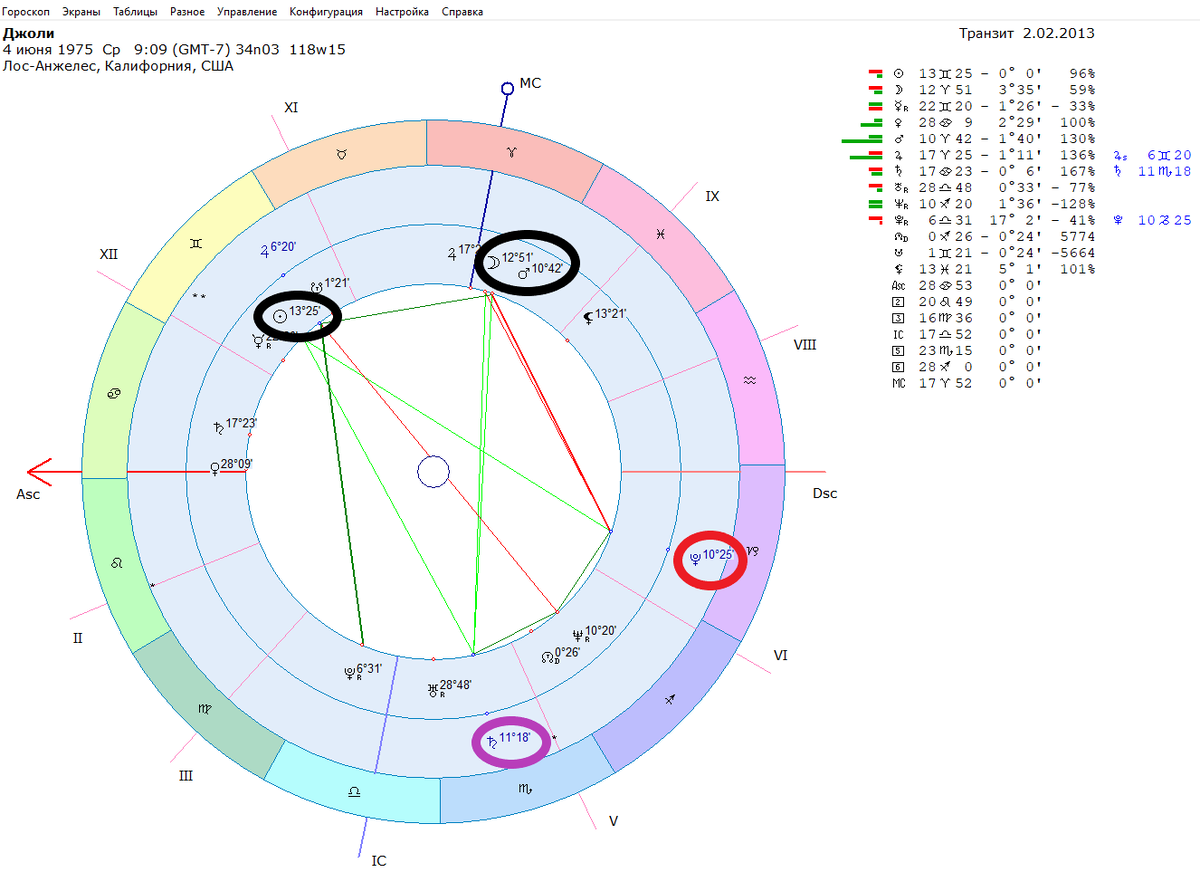Select the Lilith glyph at 13°21' in chart
1200x872 pixels.
coord(587,316)
